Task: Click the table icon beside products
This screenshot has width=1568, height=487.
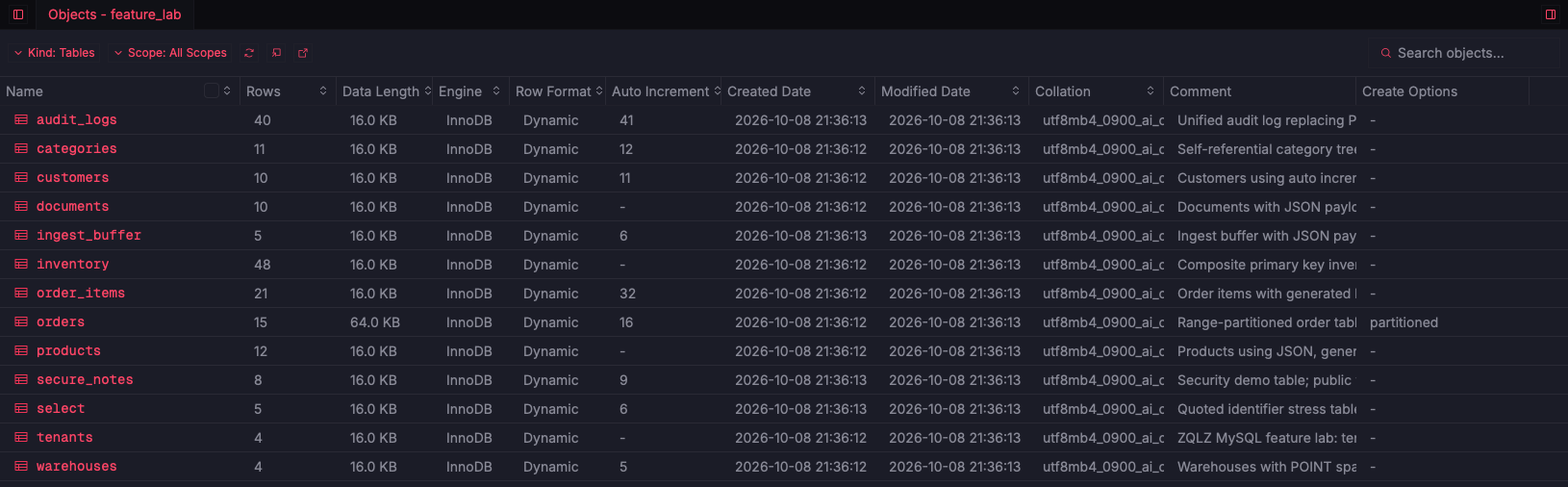Action: pos(21,351)
